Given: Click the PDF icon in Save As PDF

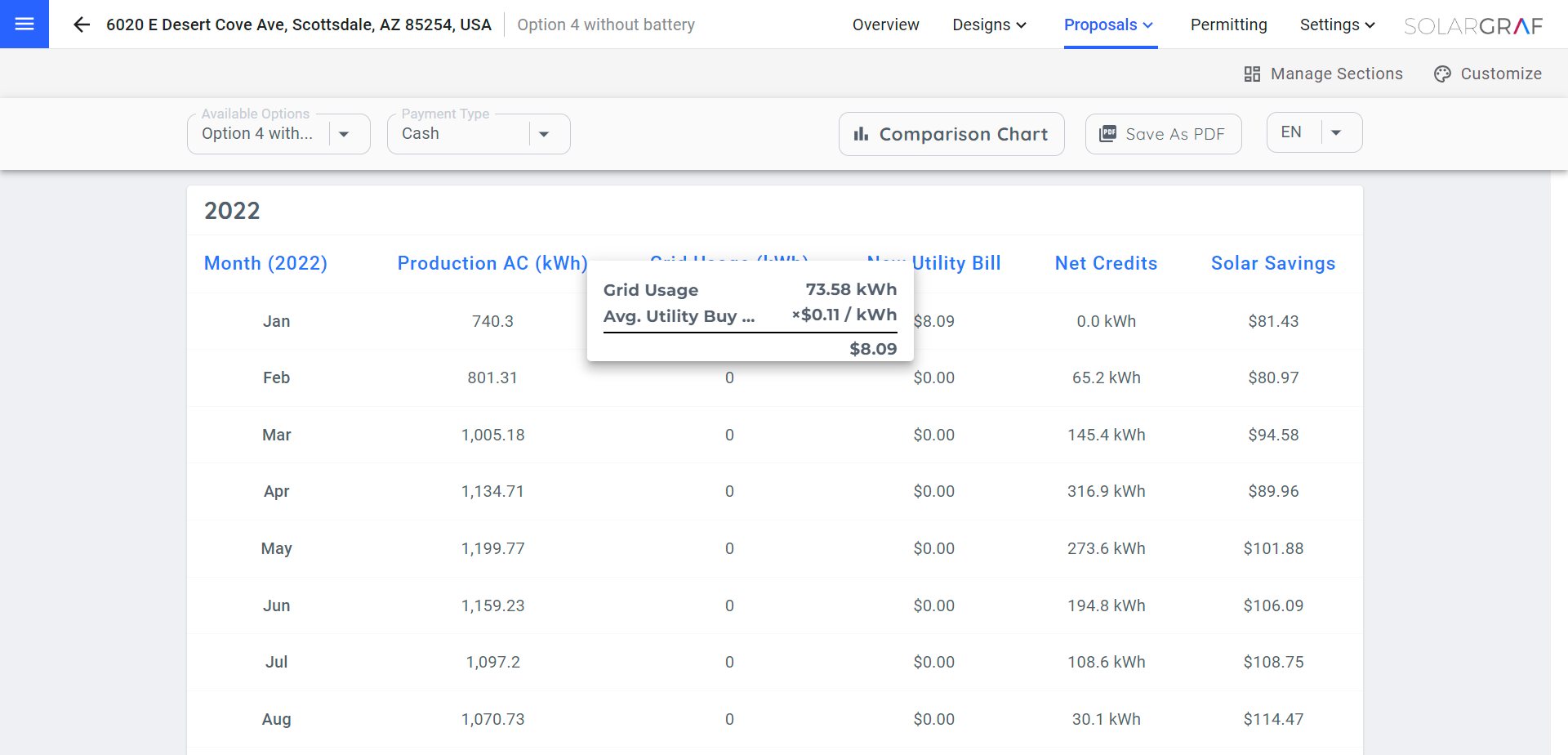Looking at the screenshot, I should point(1107,134).
